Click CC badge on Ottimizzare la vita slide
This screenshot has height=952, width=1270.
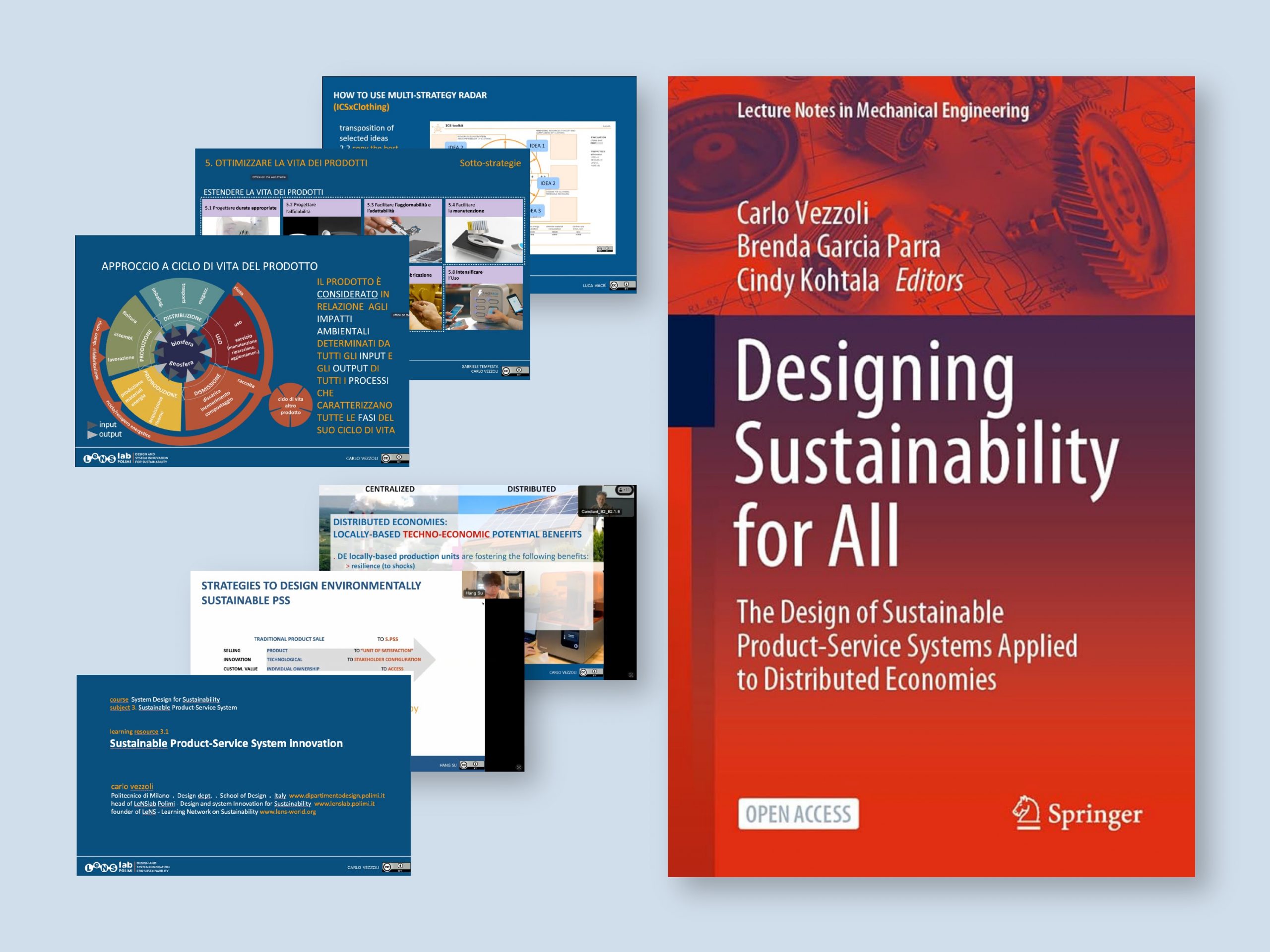pos(515,371)
